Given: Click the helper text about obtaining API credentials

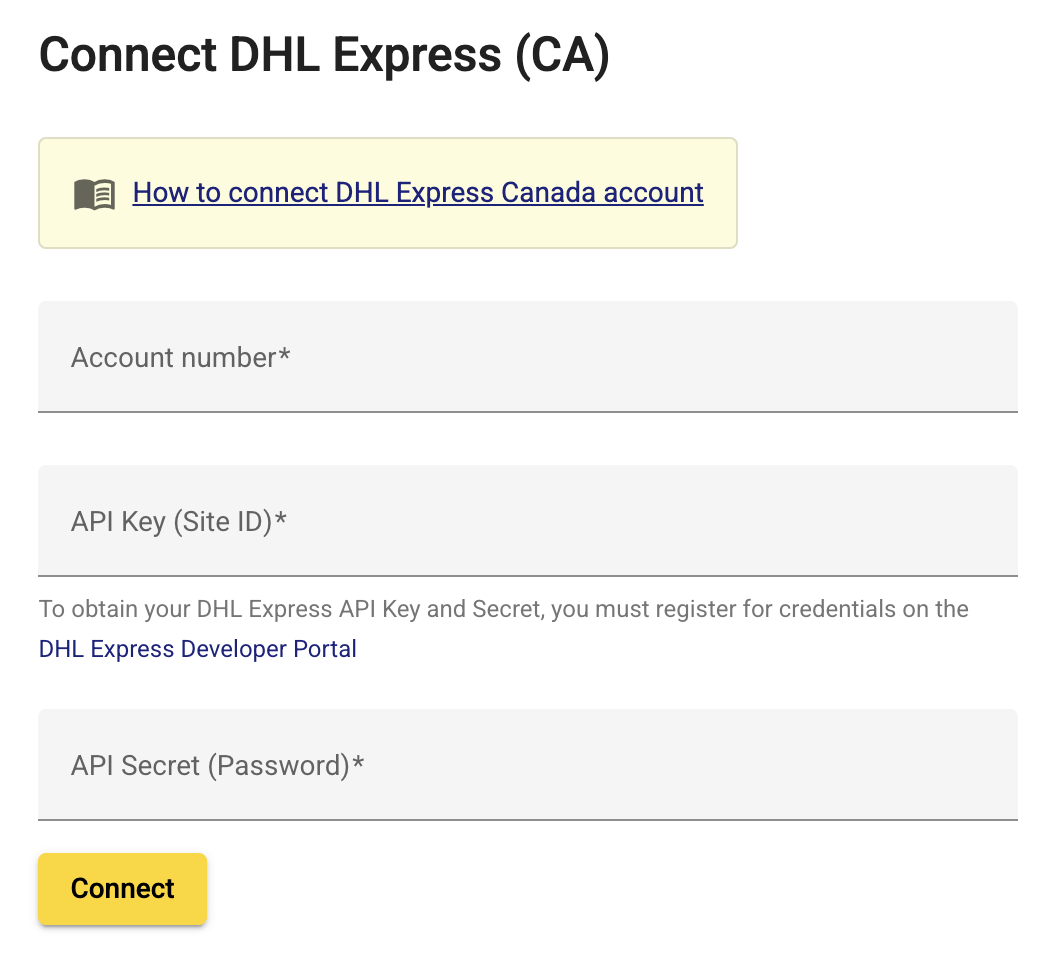Looking at the screenshot, I should pos(504,609).
